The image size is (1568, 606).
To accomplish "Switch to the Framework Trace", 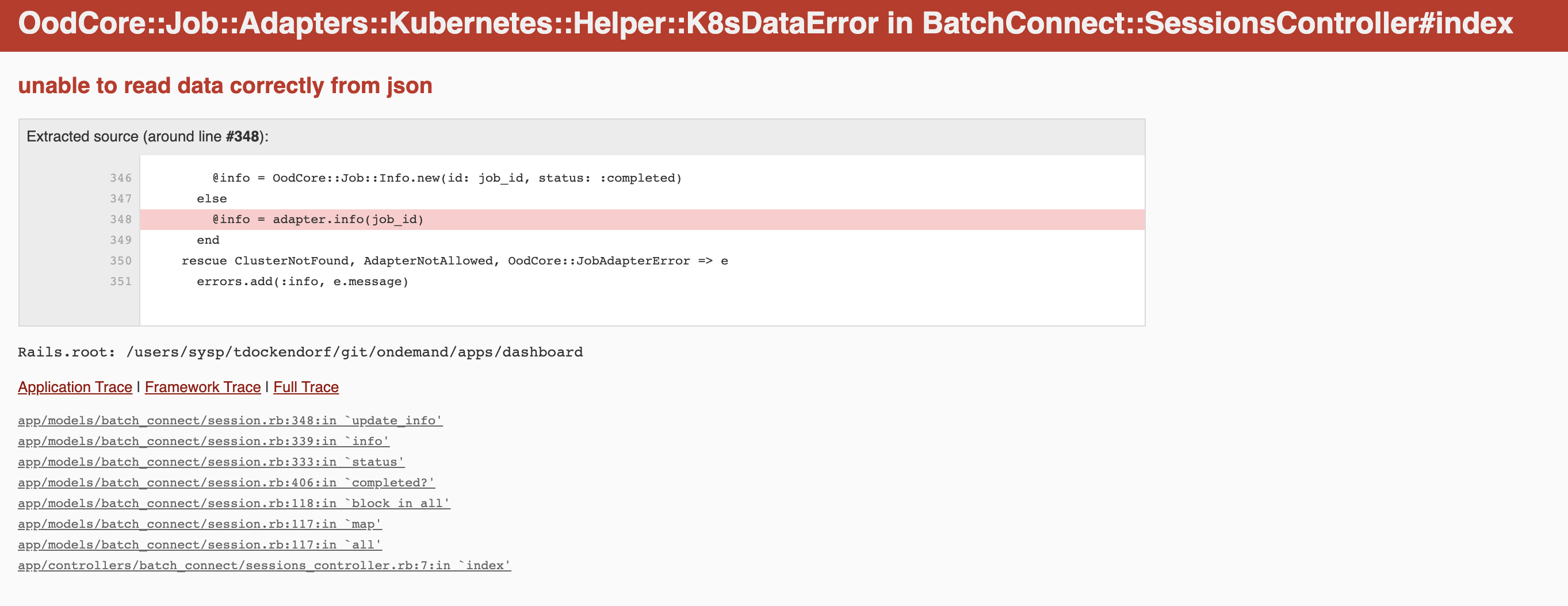I will pyautogui.click(x=202, y=387).
